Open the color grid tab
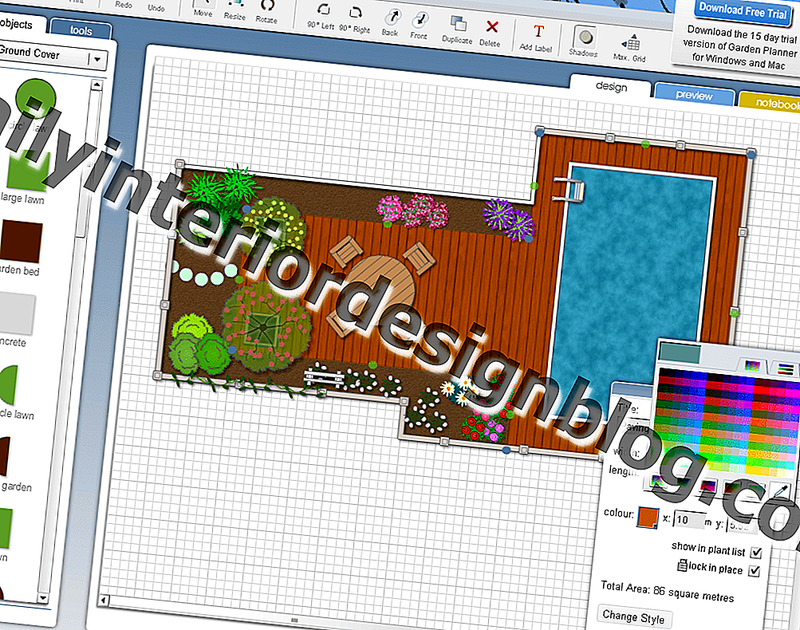 point(753,365)
